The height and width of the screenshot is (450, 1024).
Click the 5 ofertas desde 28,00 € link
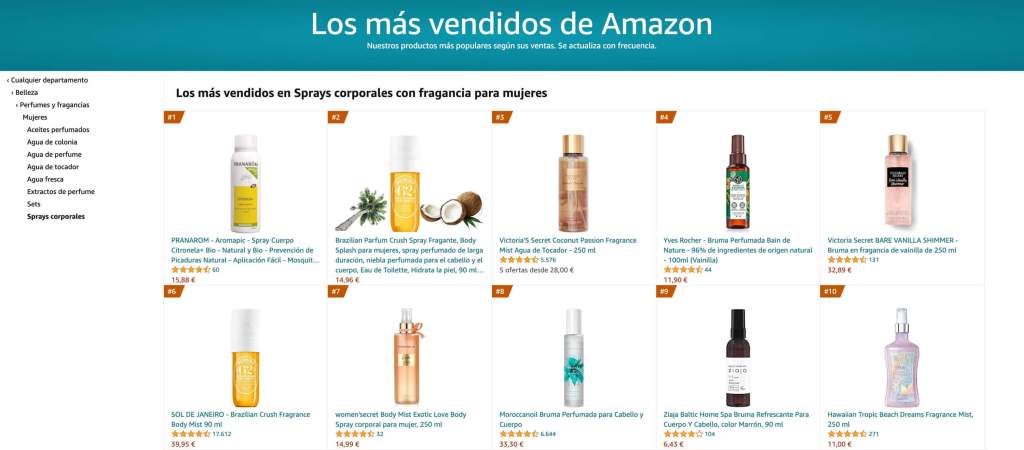[536, 270]
